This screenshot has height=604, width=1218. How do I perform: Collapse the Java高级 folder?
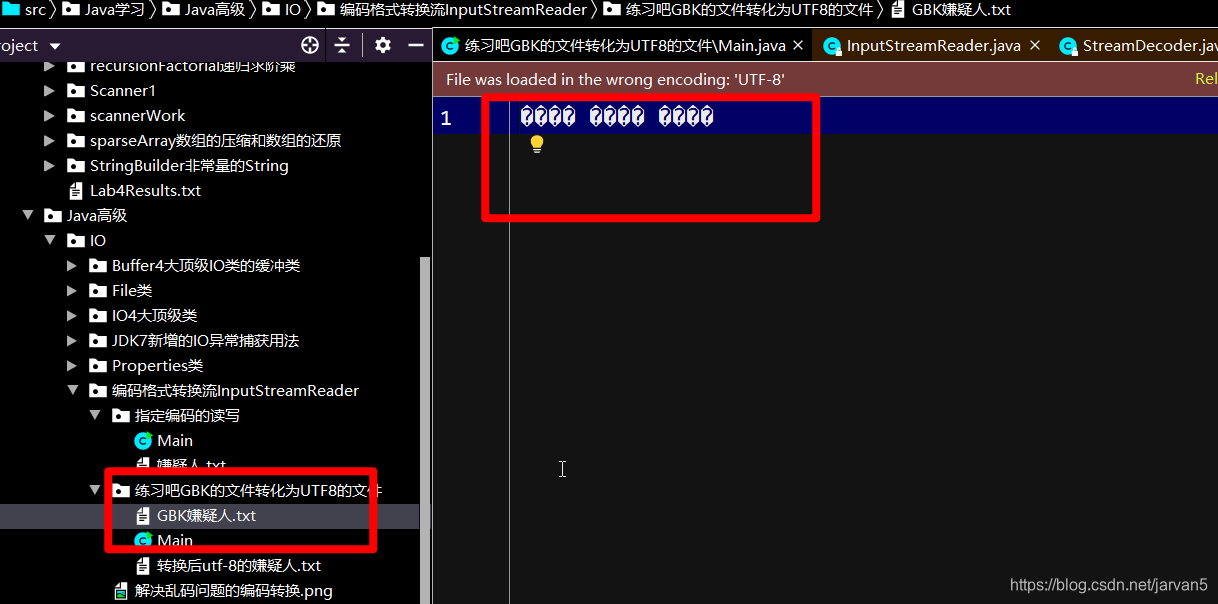(27, 216)
